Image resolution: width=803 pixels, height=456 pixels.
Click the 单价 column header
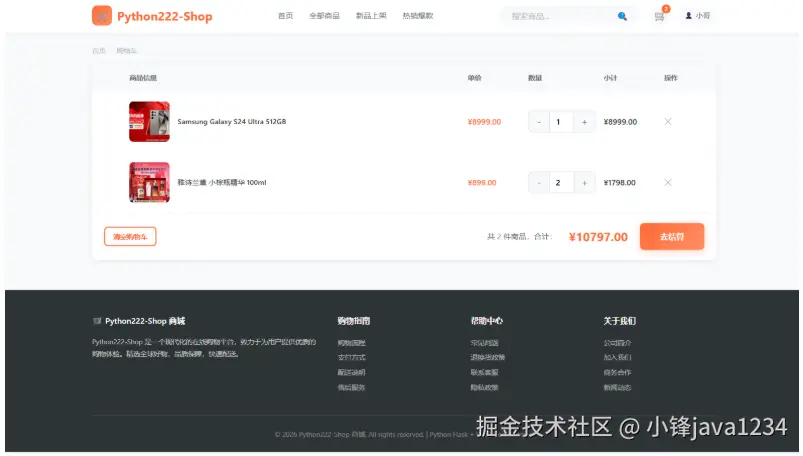click(x=474, y=78)
